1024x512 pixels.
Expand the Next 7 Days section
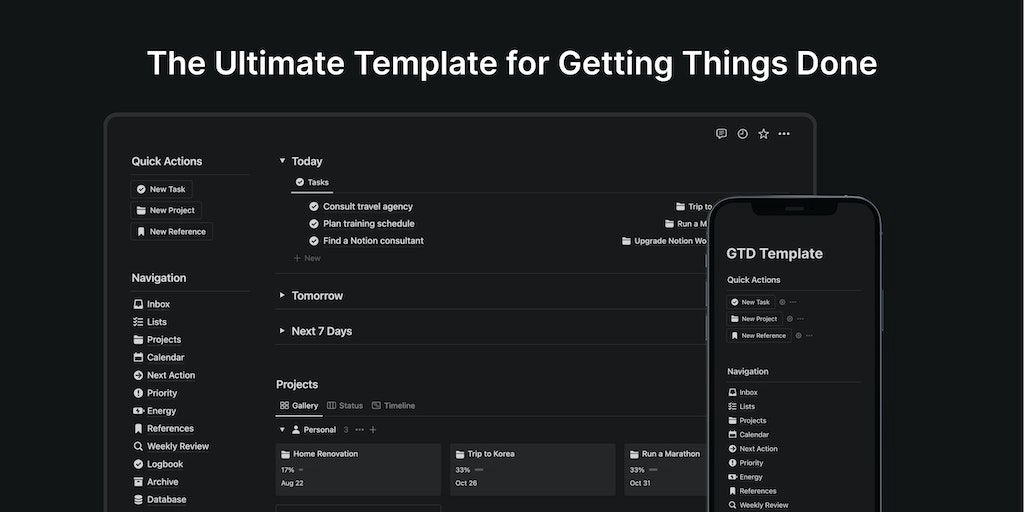coord(282,330)
